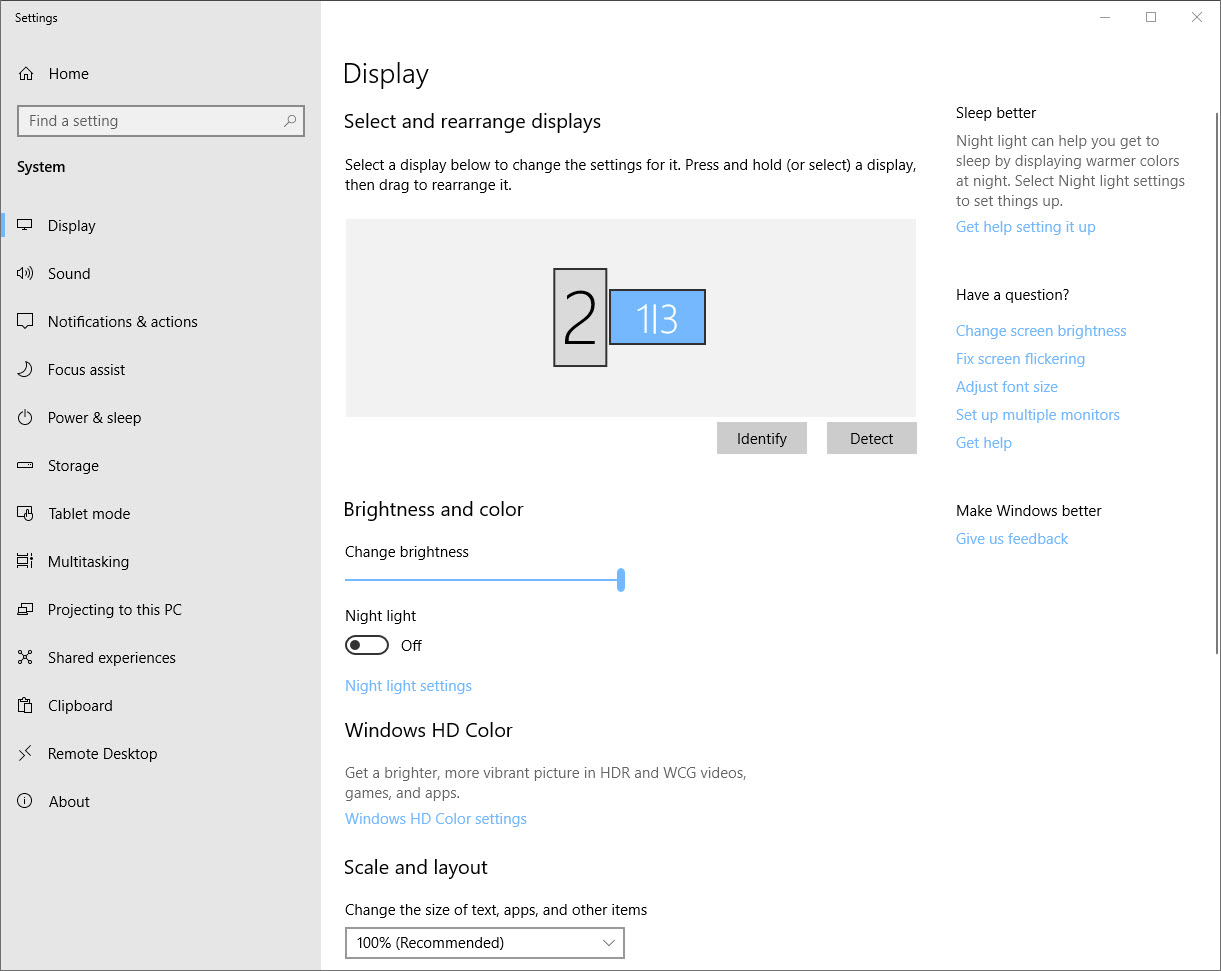This screenshot has height=971, width=1221.
Task: Switch to Multitasking settings page
Action: point(88,562)
